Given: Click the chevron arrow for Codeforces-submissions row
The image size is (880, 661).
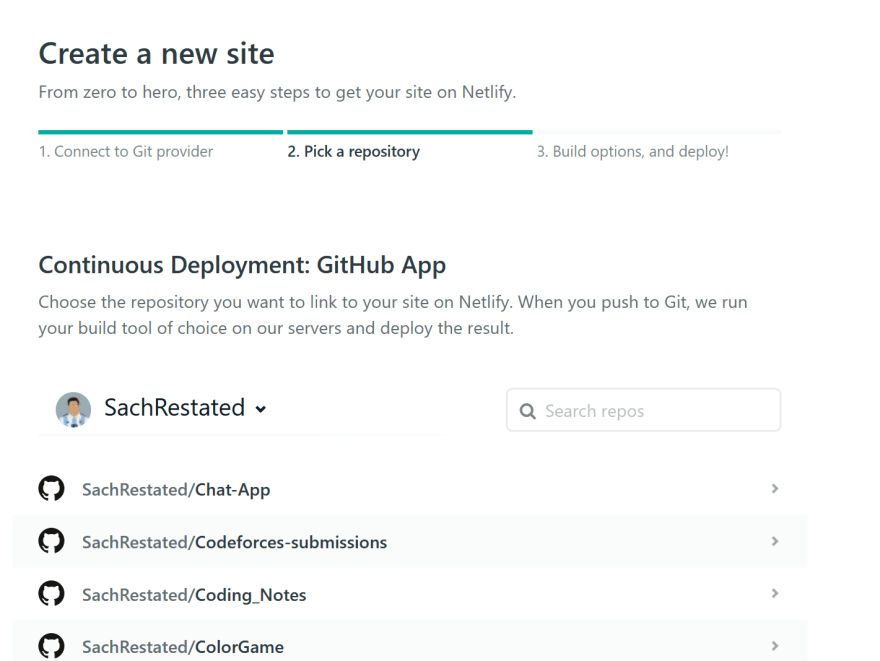Looking at the screenshot, I should coord(774,541).
